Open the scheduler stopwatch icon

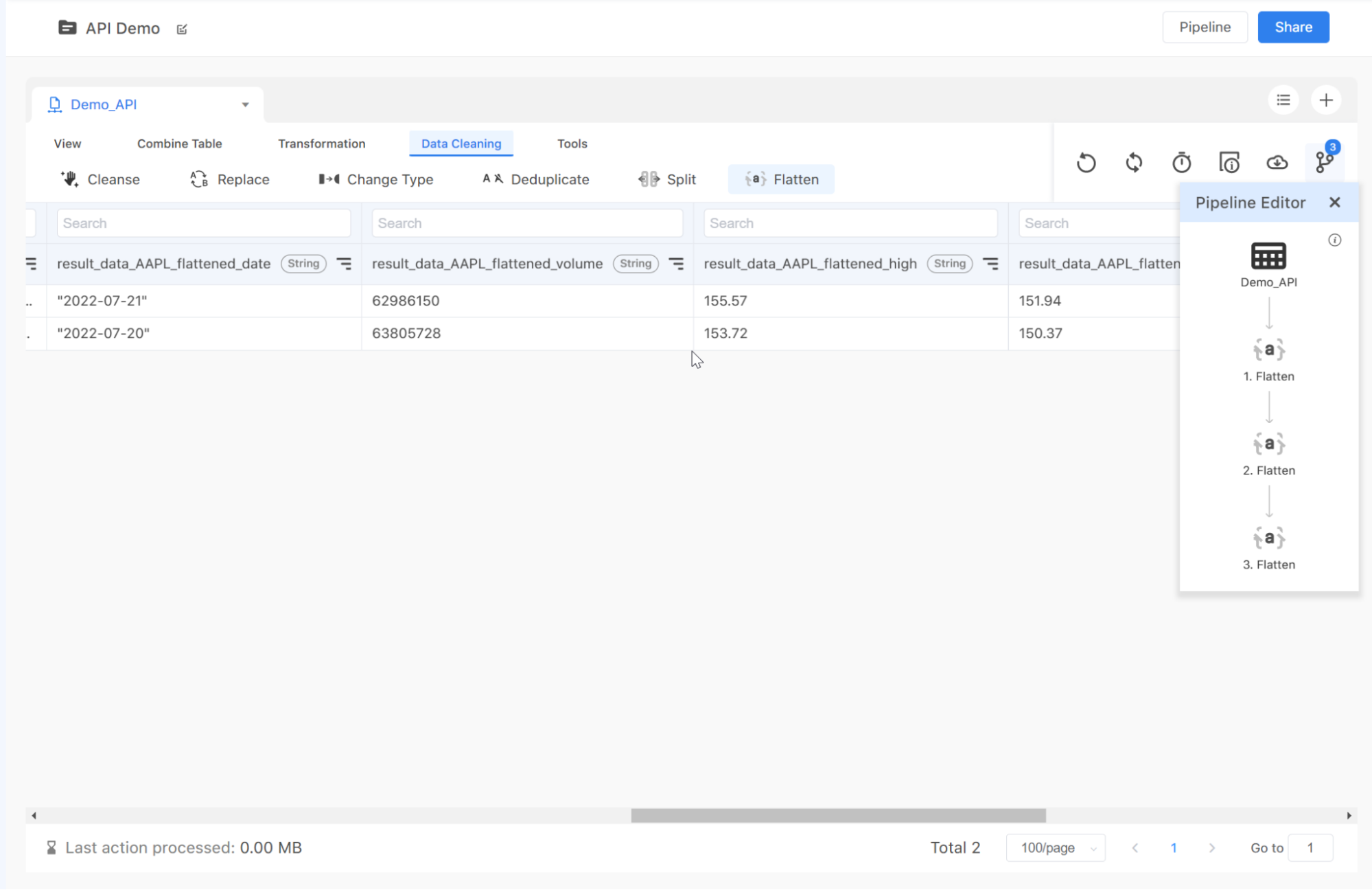[1181, 163]
